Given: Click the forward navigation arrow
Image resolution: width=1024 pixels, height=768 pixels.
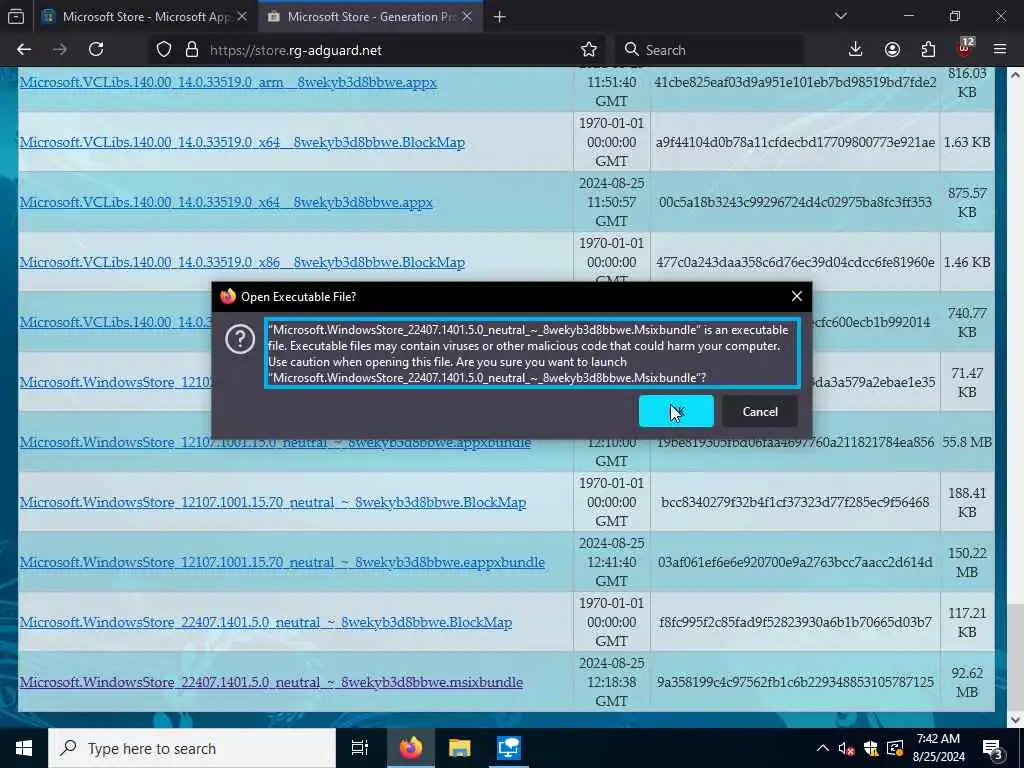Looking at the screenshot, I should click(x=59, y=50).
